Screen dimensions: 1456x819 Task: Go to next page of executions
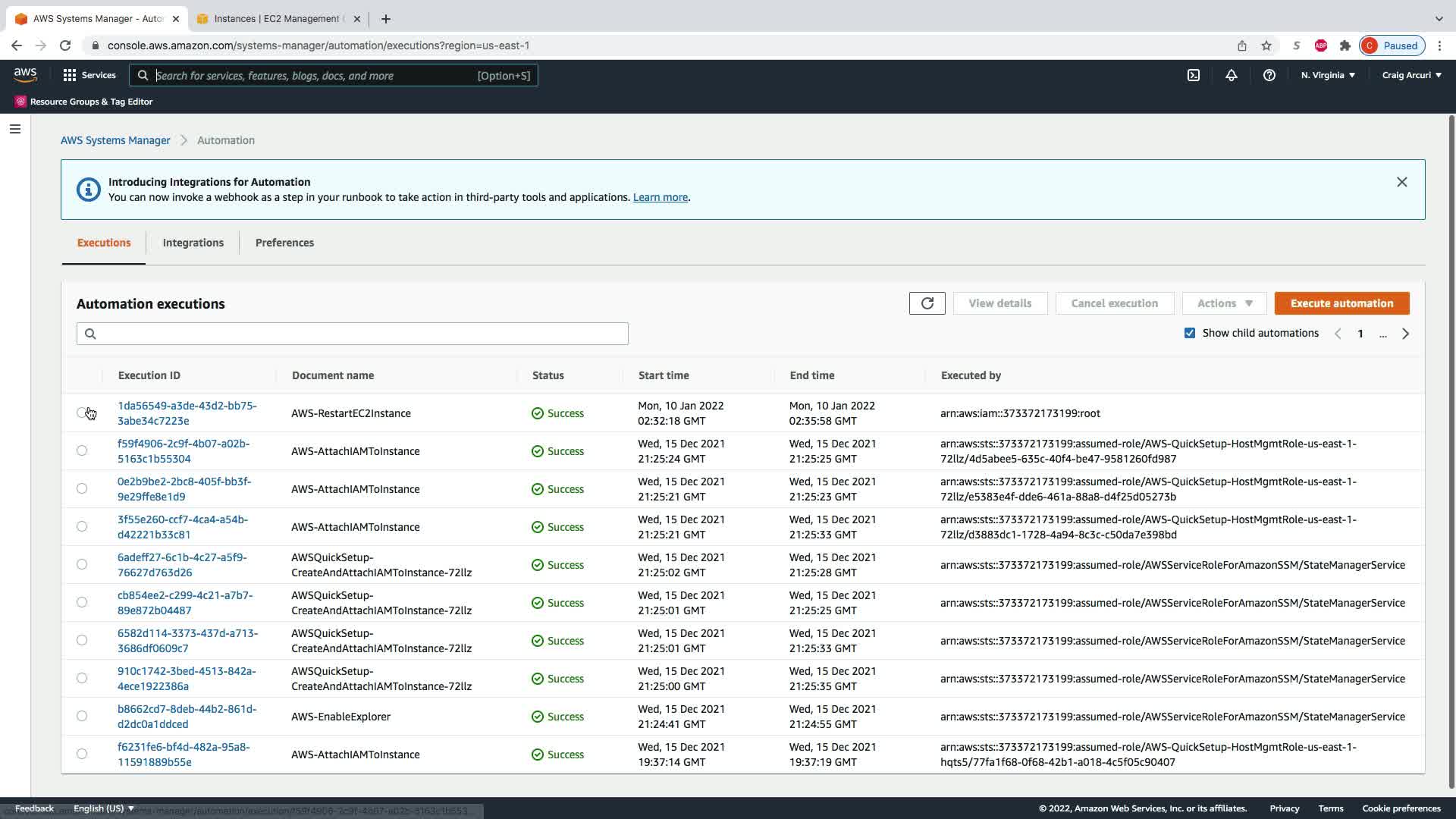[1405, 334]
